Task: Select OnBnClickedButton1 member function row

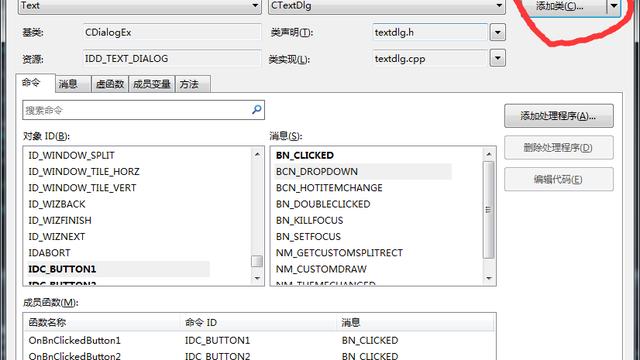Action: point(259,340)
